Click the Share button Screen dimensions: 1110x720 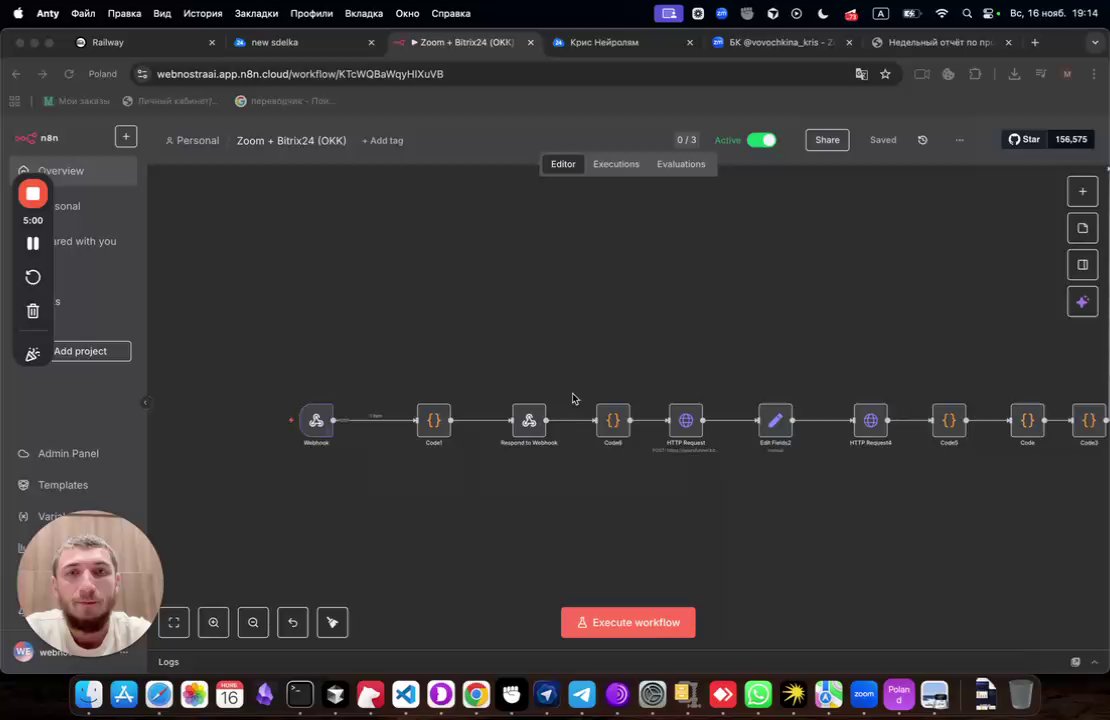[827, 140]
